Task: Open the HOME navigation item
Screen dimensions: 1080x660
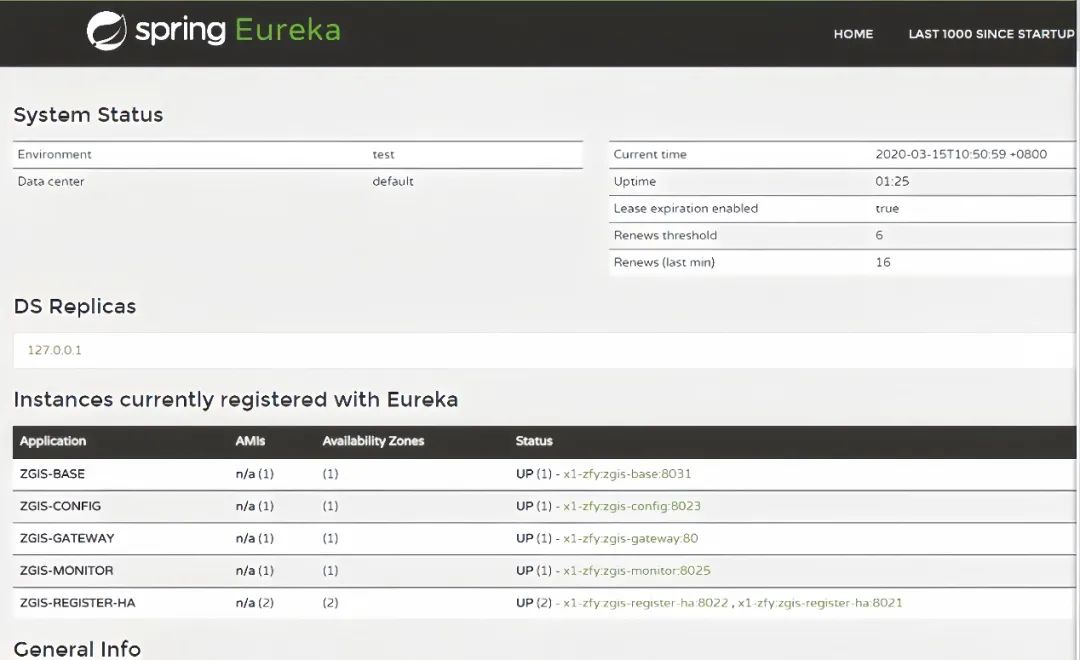Action: coord(853,34)
